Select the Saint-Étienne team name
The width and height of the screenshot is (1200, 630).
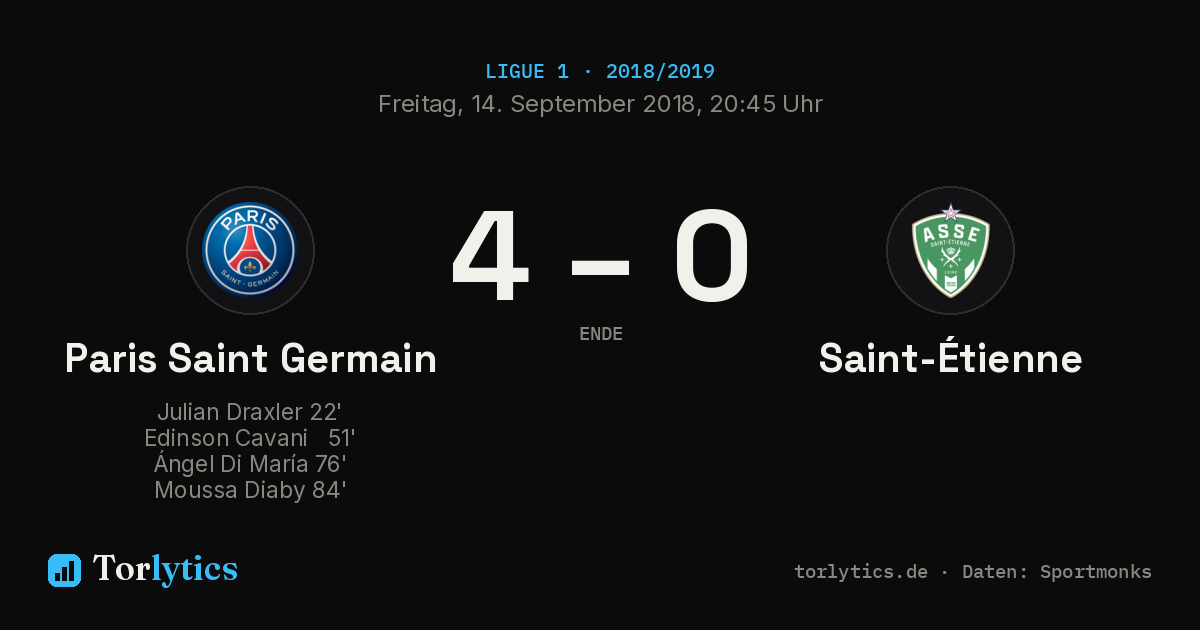(x=951, y=358)
